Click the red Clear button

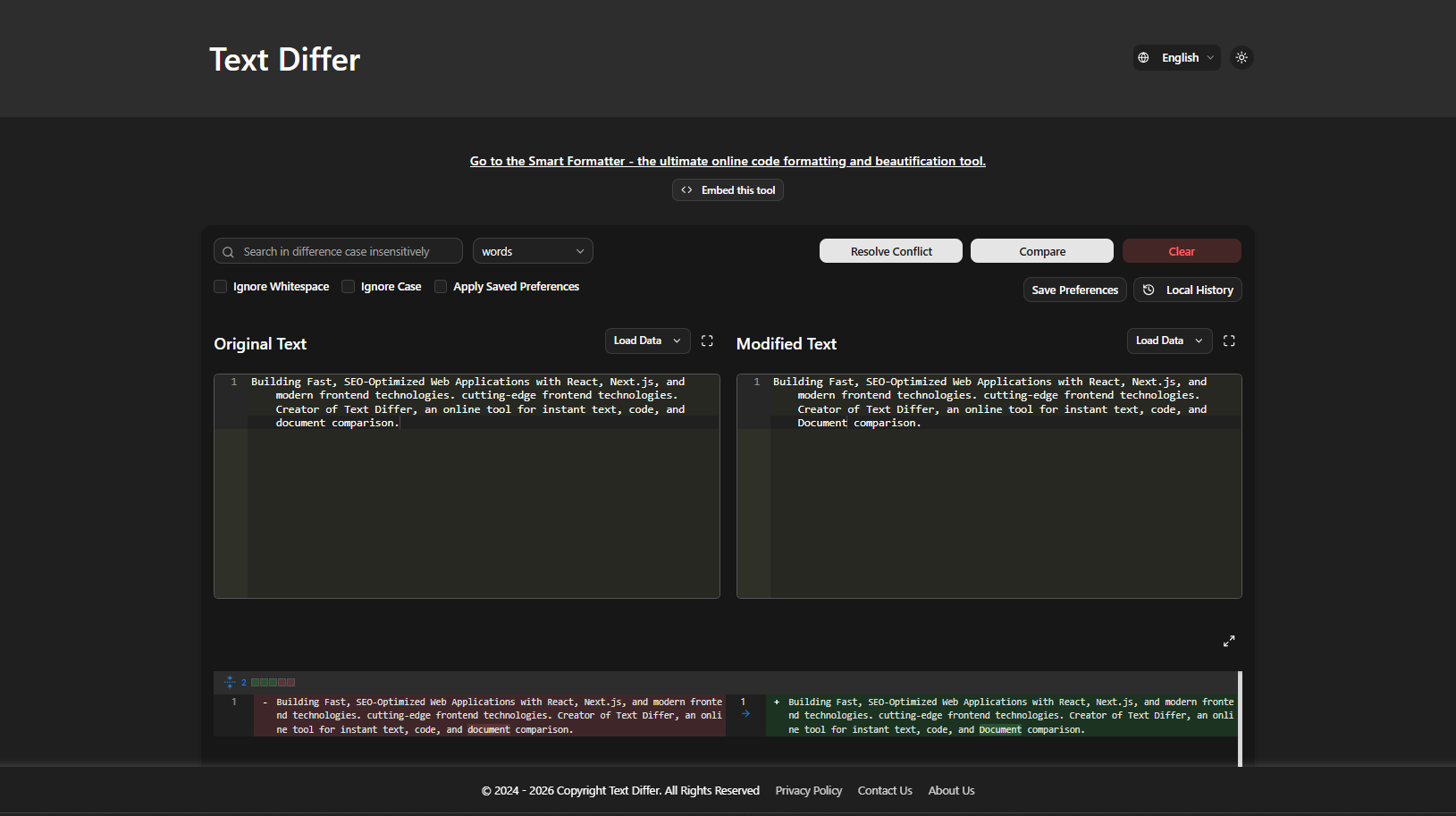click(x=1182, y=251)
